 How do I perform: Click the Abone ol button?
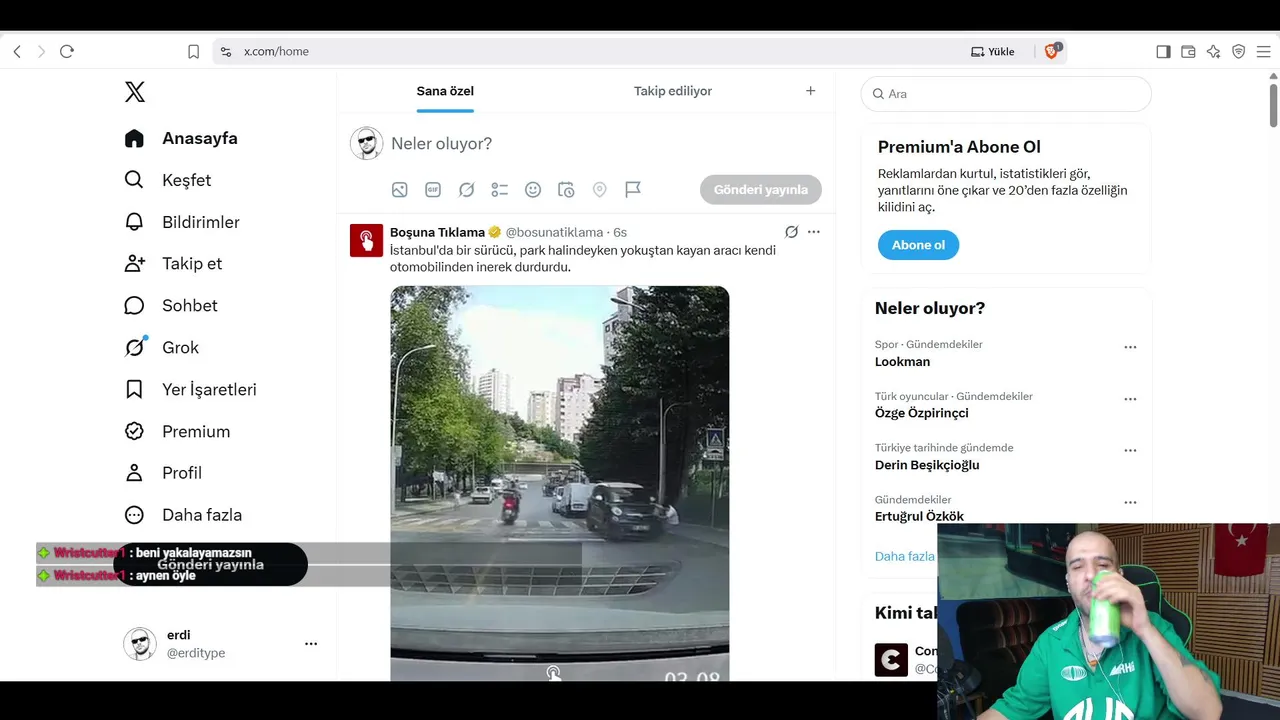pyautogui.click(x=918, y=245)
